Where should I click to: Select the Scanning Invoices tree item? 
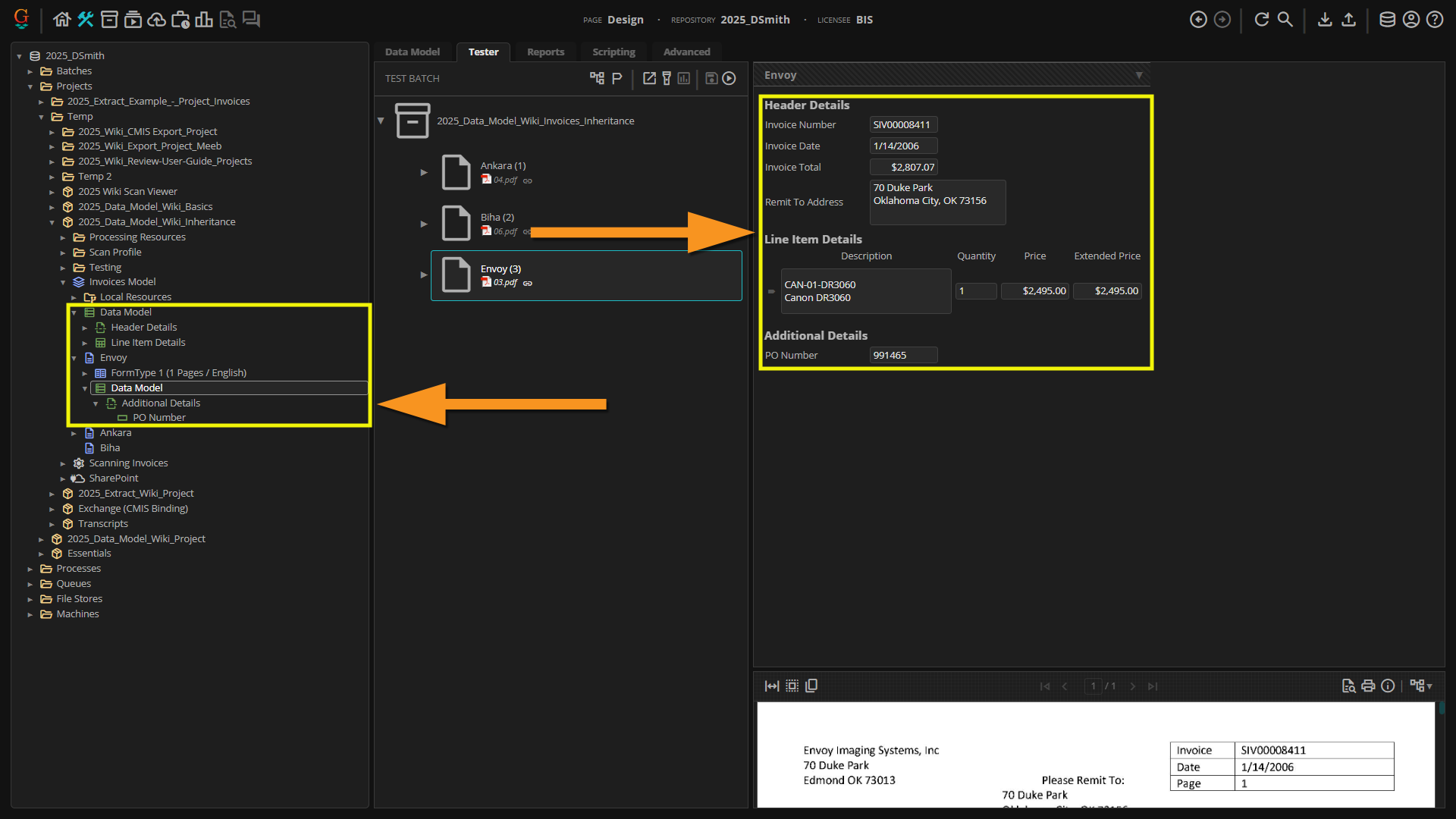pos(128,463)
